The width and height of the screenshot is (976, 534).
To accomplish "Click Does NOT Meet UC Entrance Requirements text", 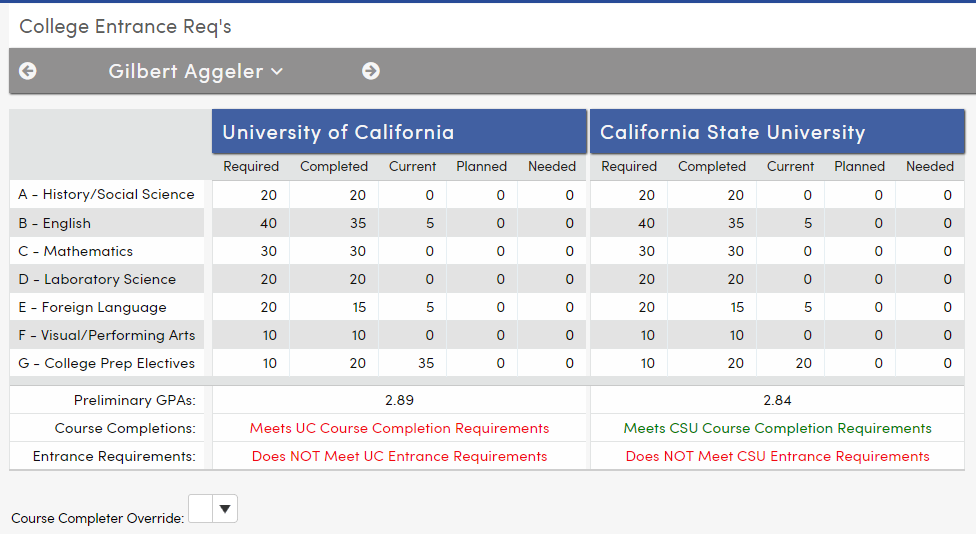I will coord(400,456).
